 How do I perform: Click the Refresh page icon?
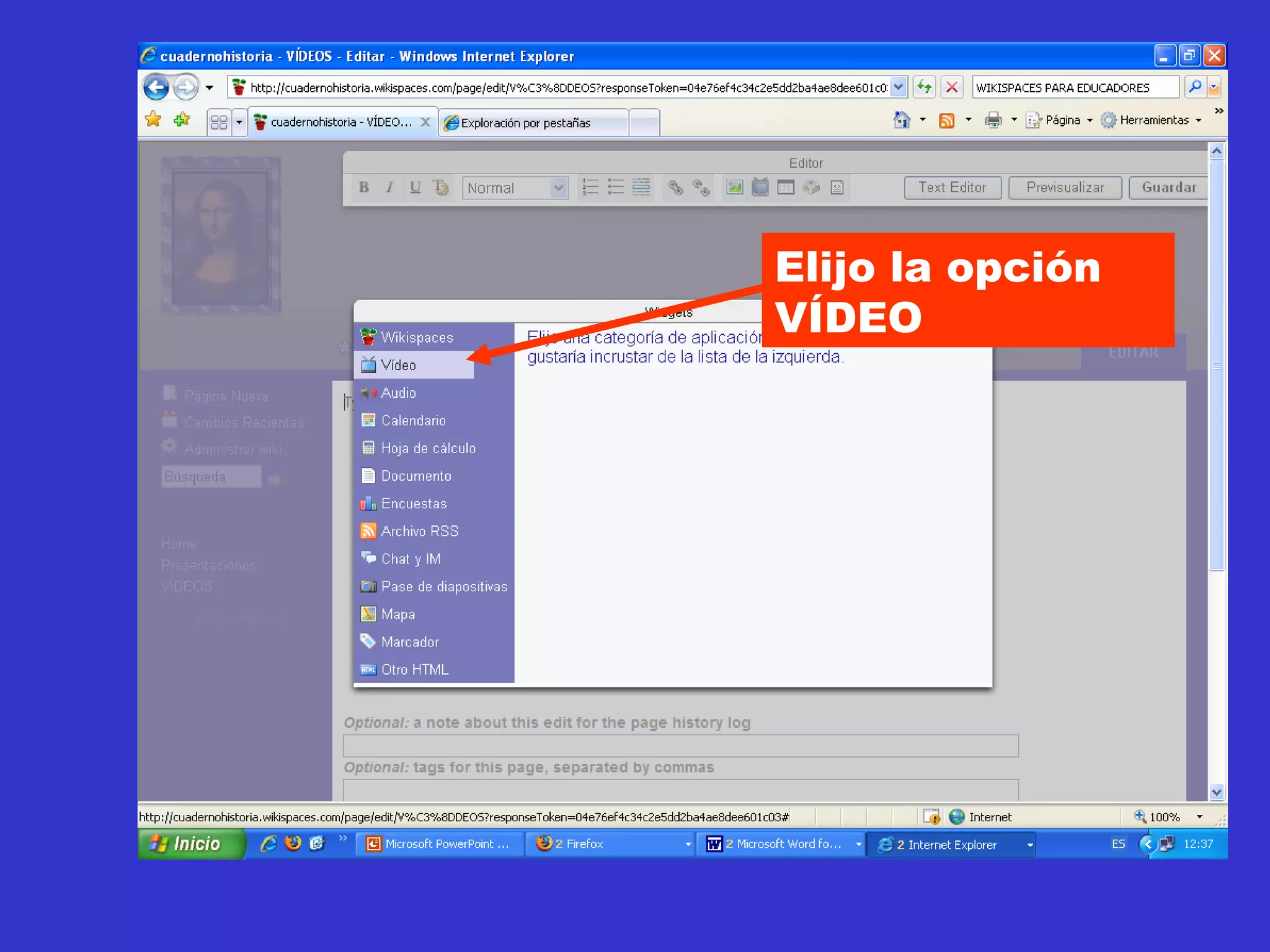[x=925, y=87]
